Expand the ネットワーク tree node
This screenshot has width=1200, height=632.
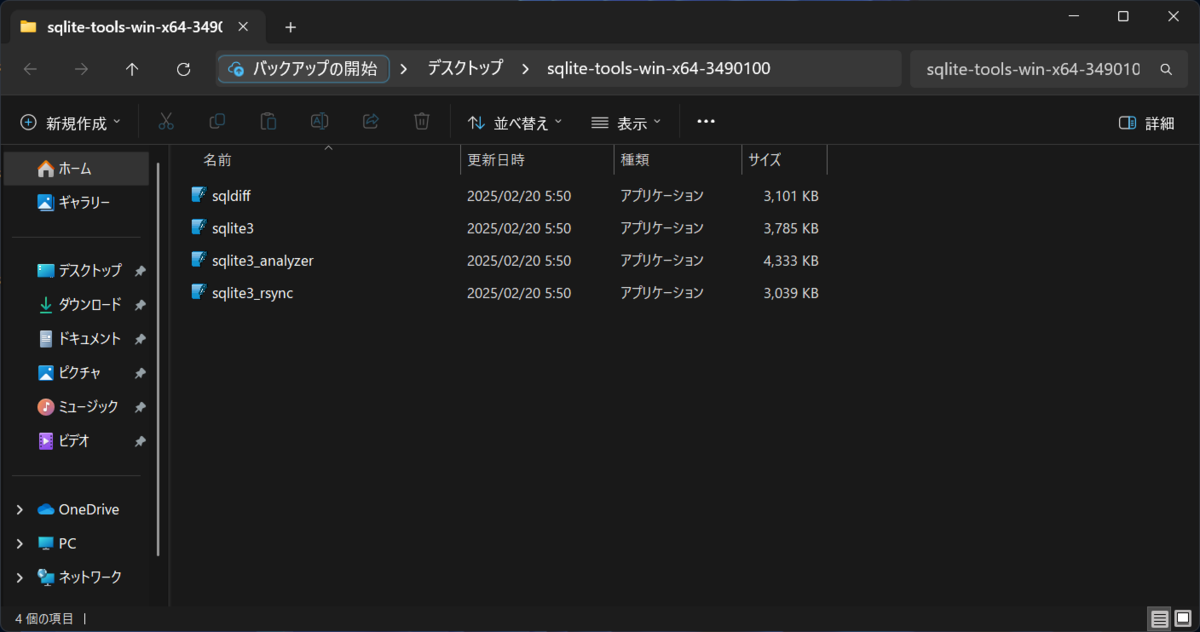19,578
